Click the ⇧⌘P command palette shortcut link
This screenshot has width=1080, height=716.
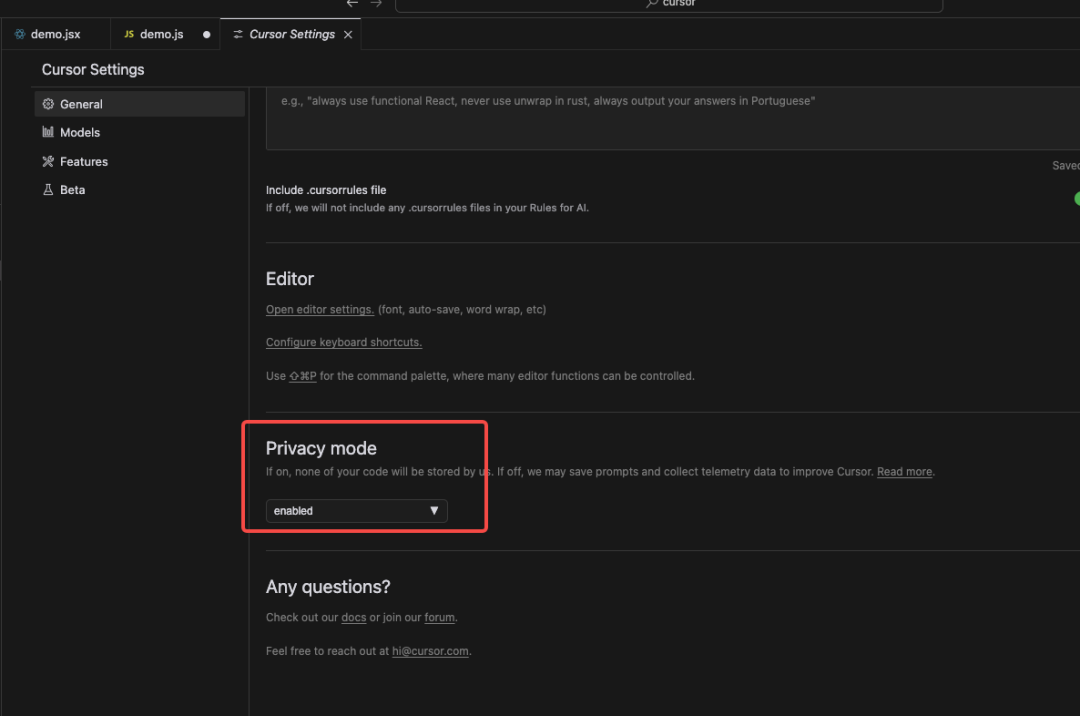click(x=302, y=376)
